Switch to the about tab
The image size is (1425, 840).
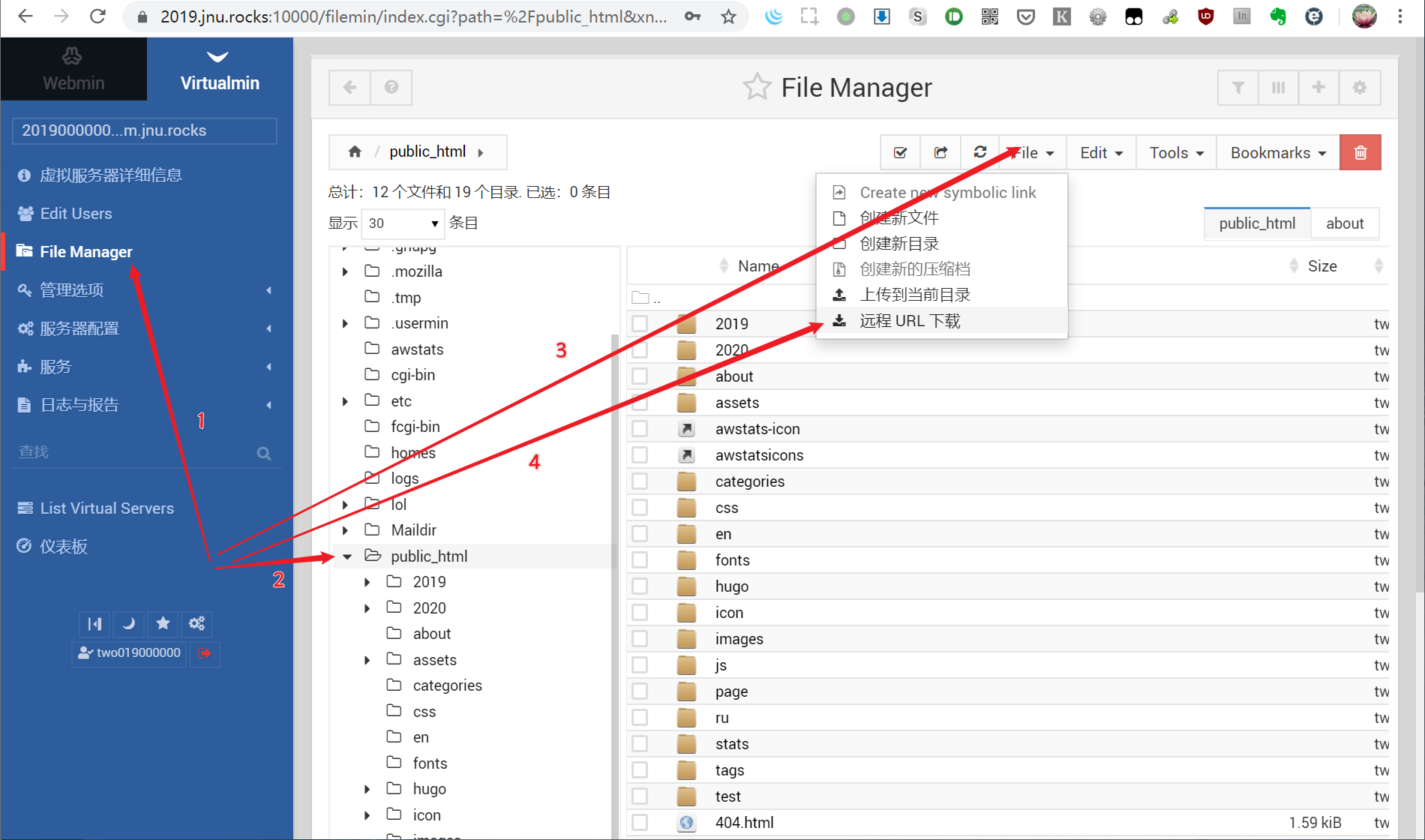click(x=1344, y=223)
